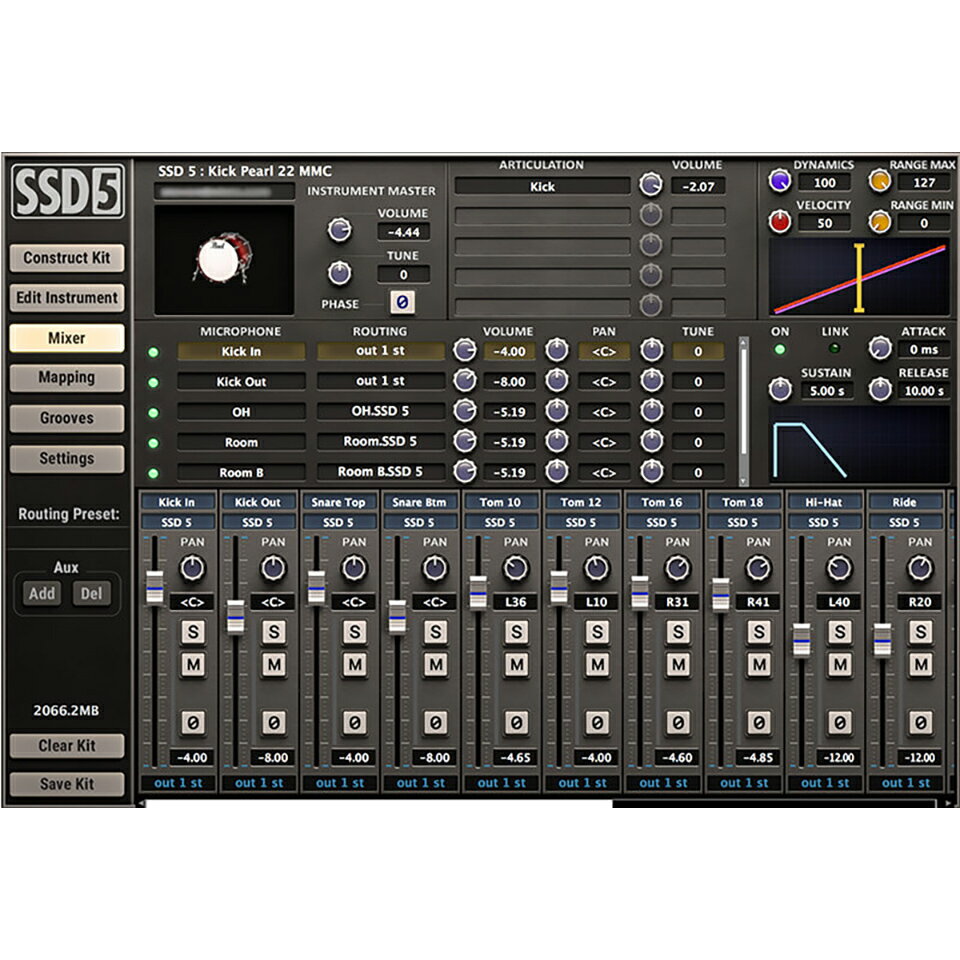Image resolution: width=960 pixels, height=960 pixels.
Task: Toggle the envelope LINK indicator
Action: tap(834, 349)
